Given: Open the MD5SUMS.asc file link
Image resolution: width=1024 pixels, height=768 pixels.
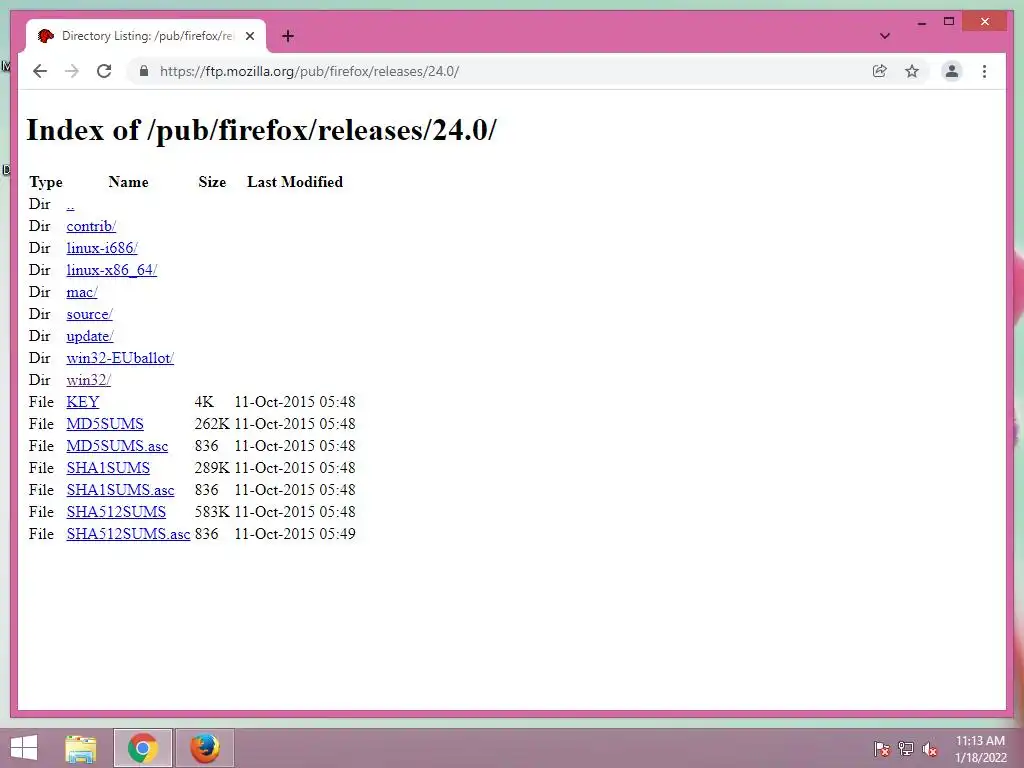Looking at the screenshot, I should [x=117, y=446].
